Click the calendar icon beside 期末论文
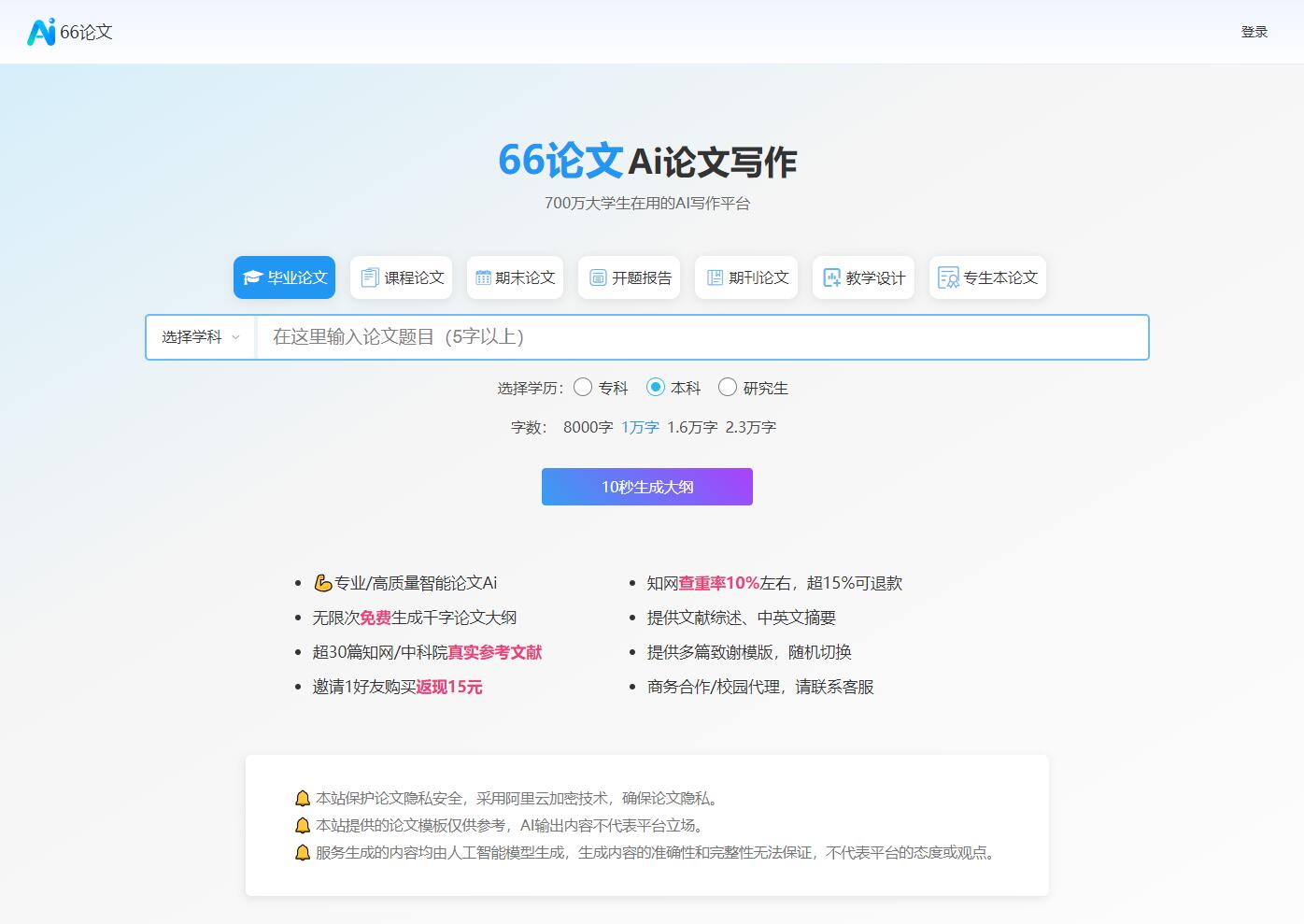The image size is (1304, 924). coord(483,277)
